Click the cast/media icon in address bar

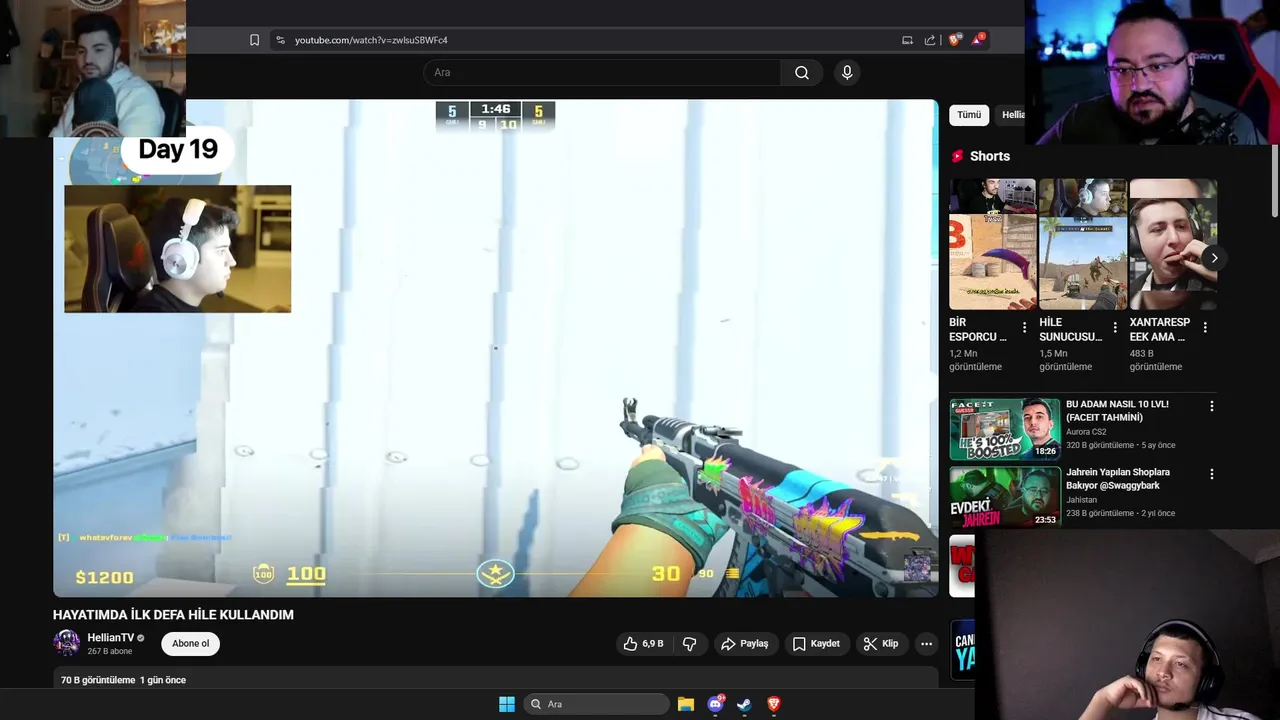(x=907, y=40)
